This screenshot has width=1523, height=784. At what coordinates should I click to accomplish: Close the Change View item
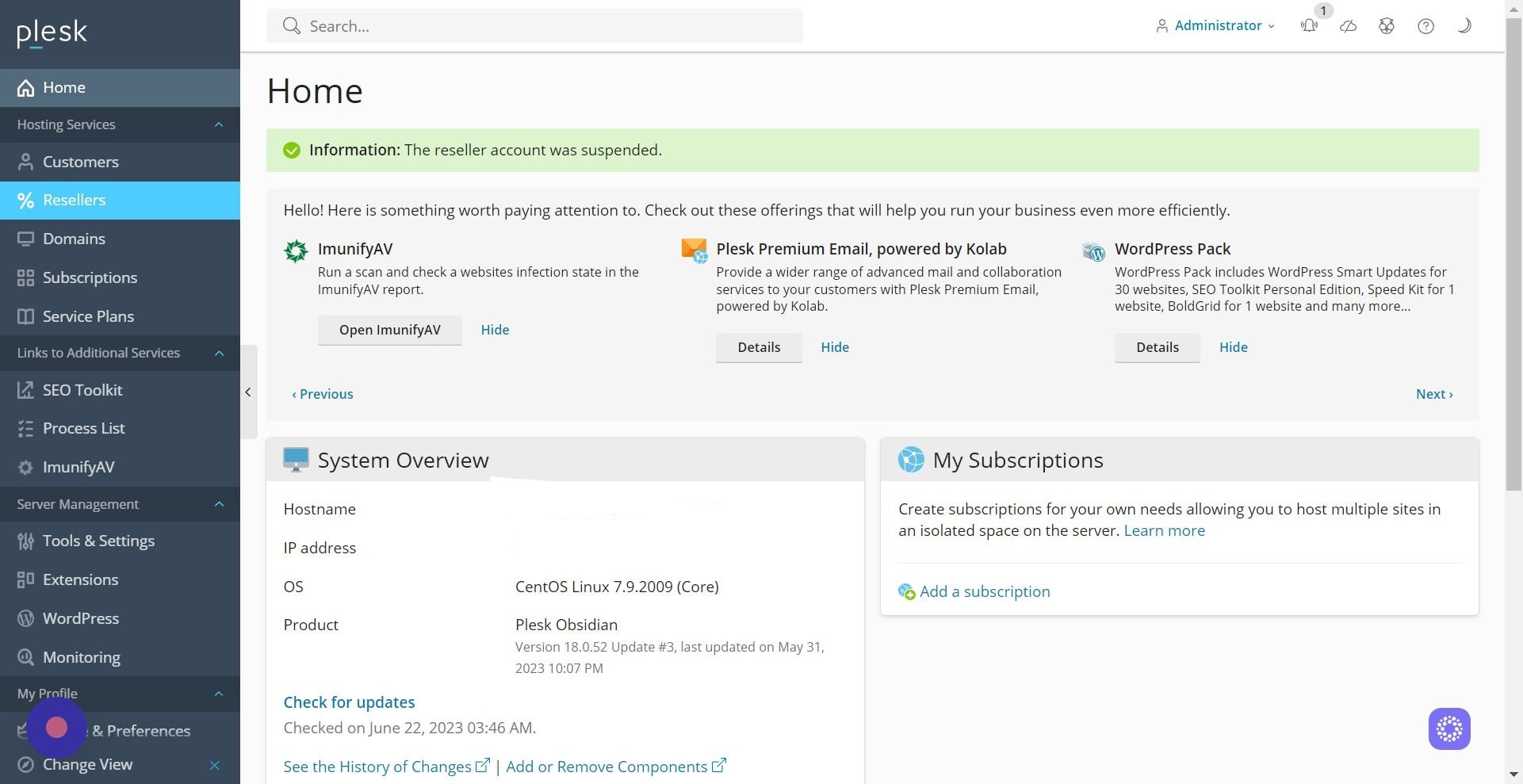214,766
